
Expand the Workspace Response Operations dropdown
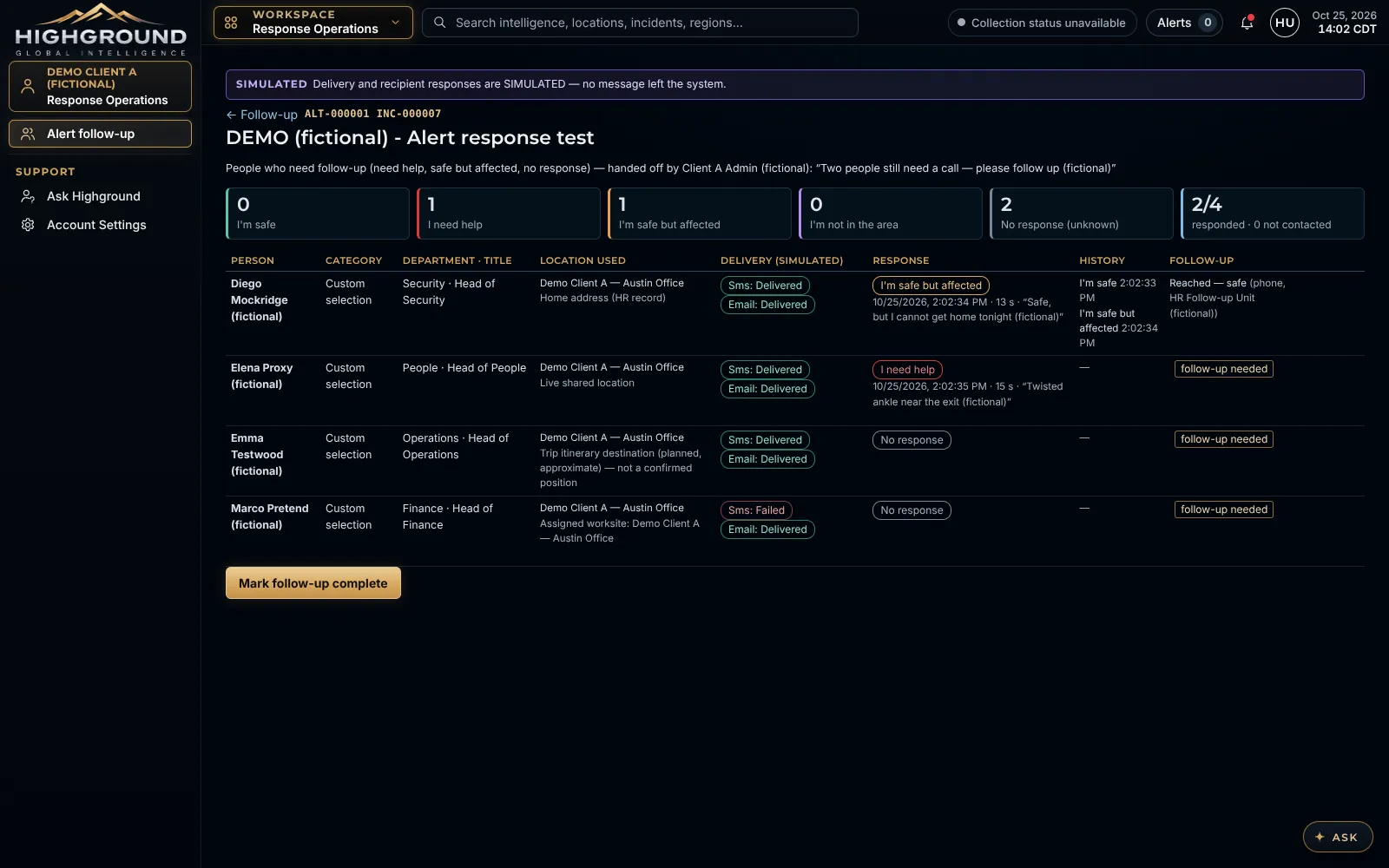coord(313,23)
